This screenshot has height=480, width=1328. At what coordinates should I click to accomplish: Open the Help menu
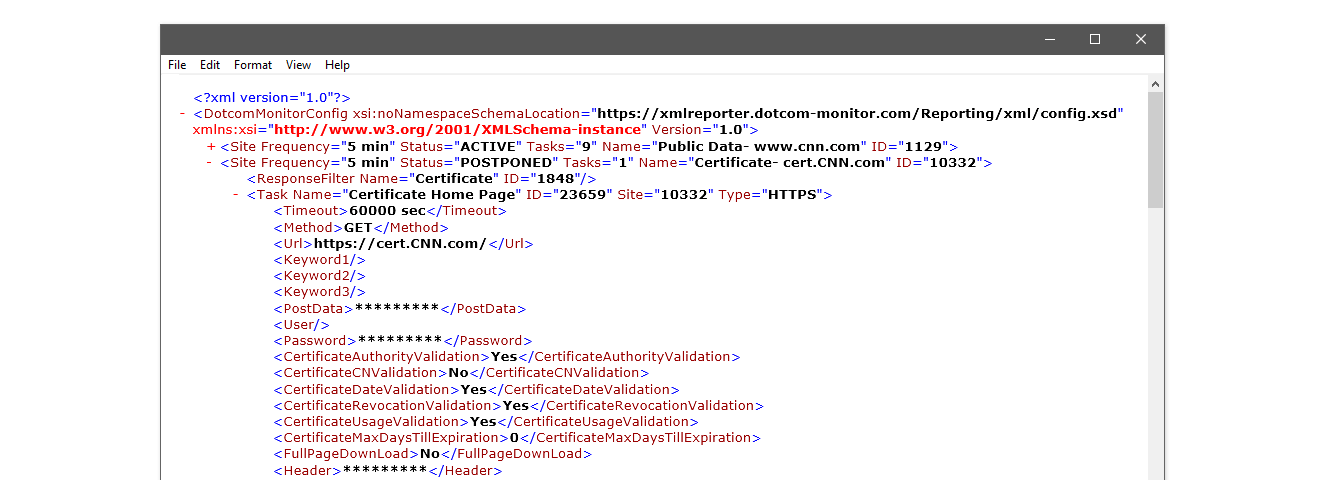click(338, 65)
